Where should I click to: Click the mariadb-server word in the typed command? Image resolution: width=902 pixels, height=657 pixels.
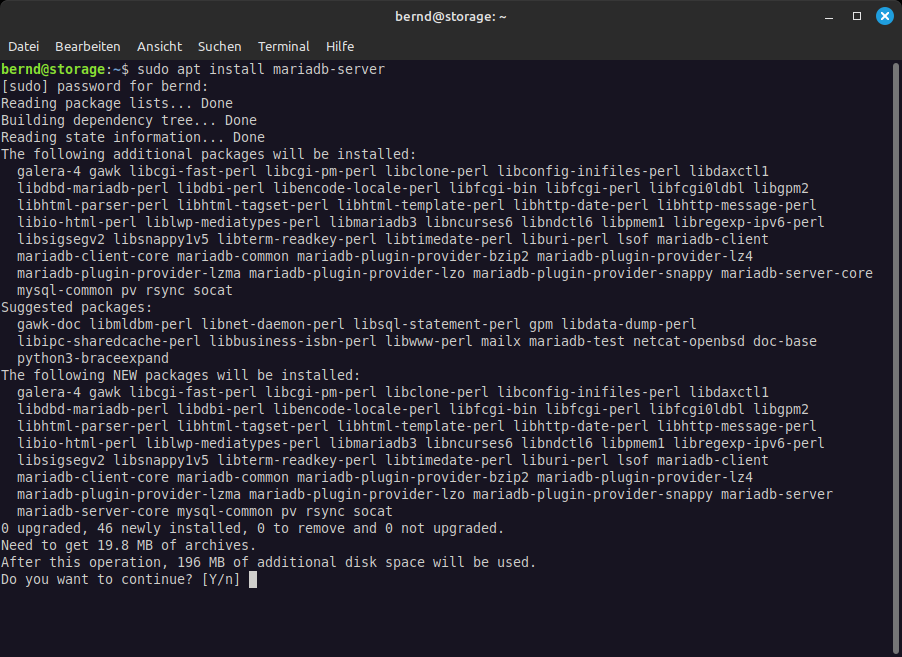click(328, 70)
